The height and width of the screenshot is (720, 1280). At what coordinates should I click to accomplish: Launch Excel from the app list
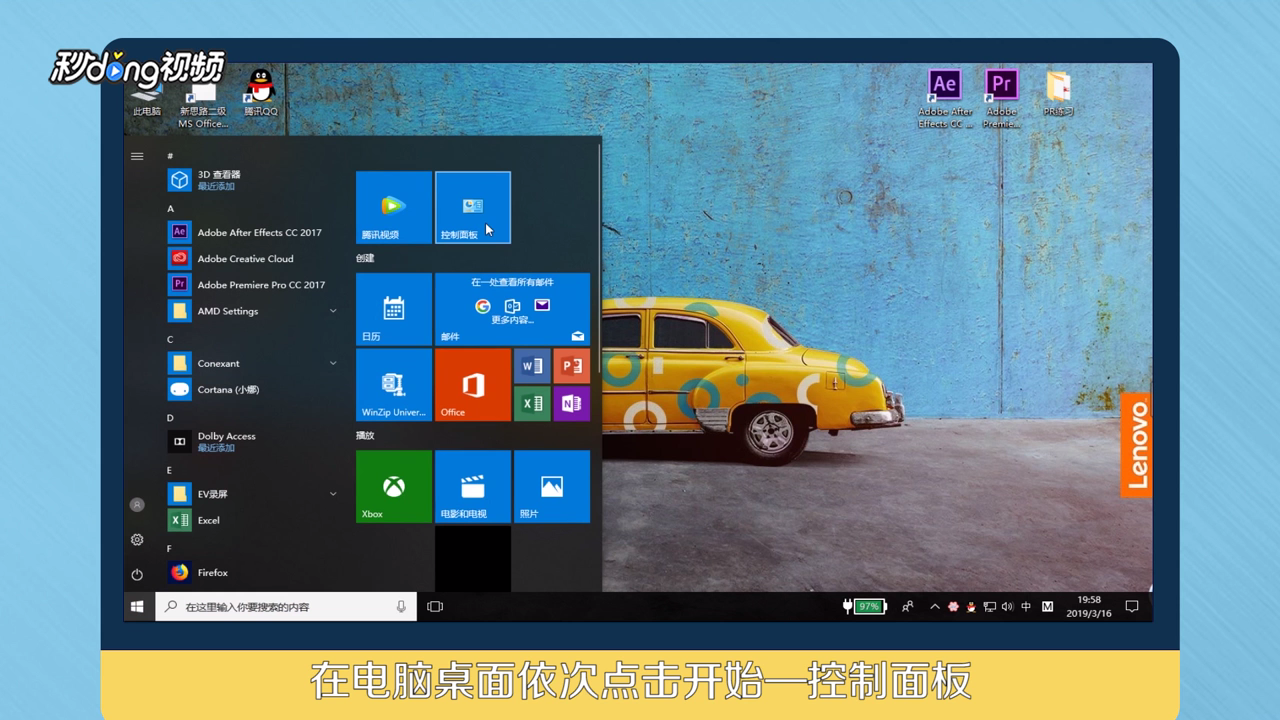254,520
